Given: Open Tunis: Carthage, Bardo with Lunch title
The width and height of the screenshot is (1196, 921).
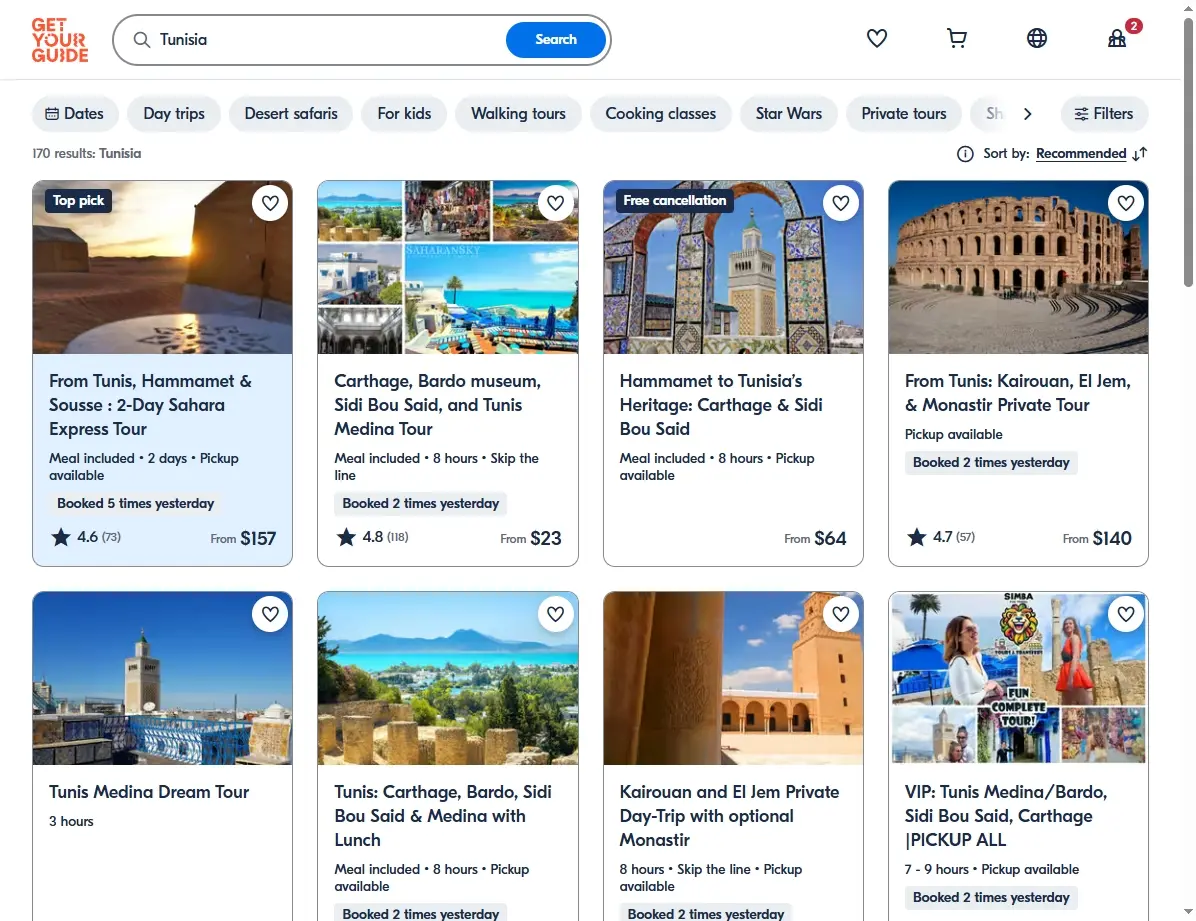Looking at the screenshot, I should click(442, 816).
